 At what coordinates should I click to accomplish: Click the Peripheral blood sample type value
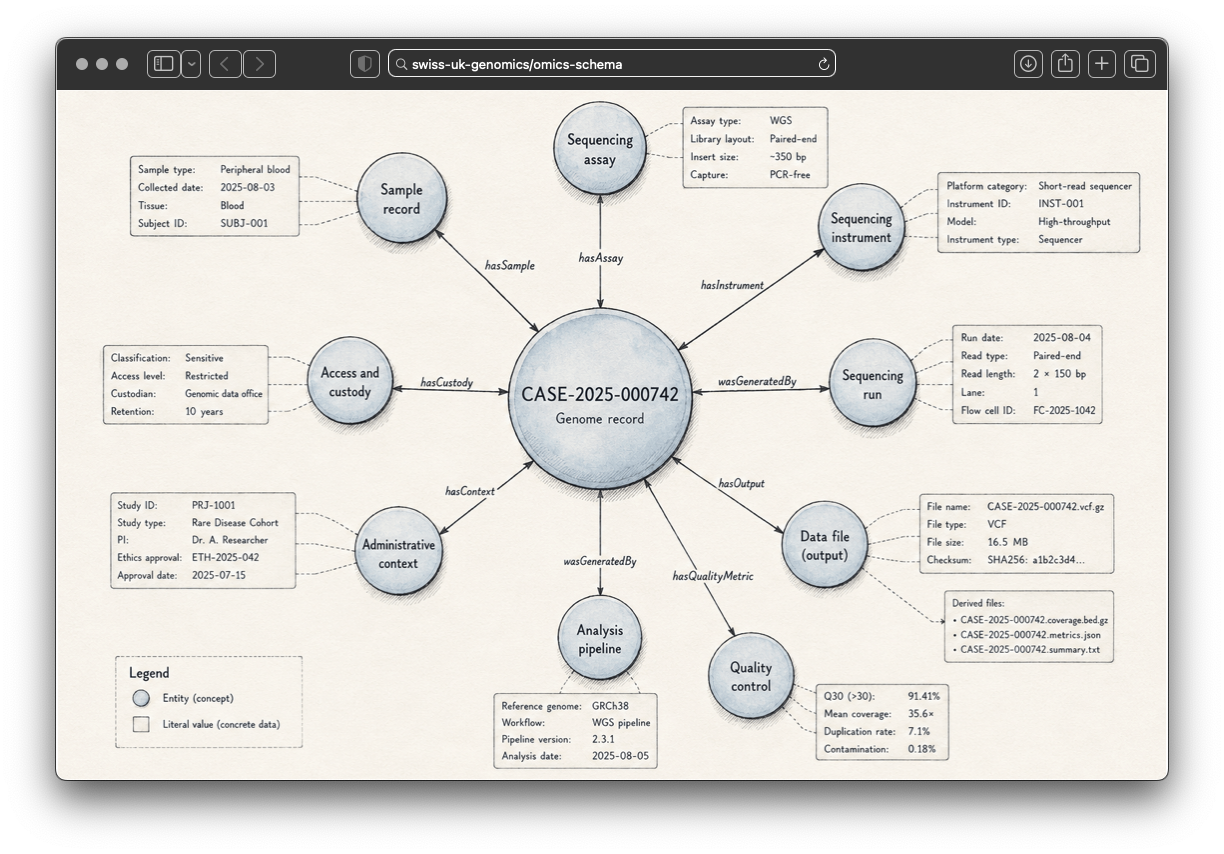coord(255,170)
